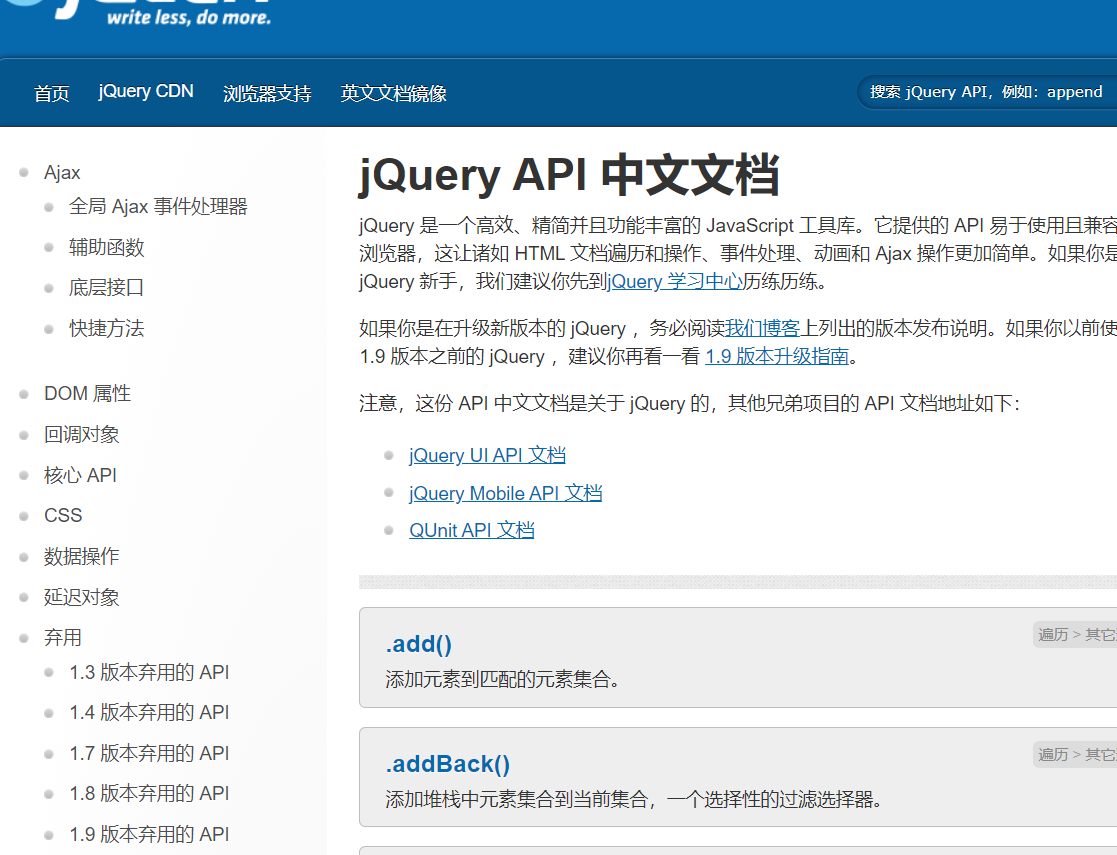Viewport: 1117px width, 855px height.
Task: Select 底层接口 in sidebar
Action: click(x=107, y=288)
